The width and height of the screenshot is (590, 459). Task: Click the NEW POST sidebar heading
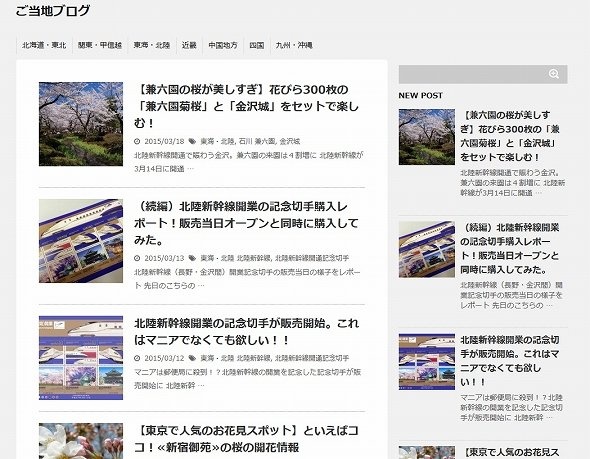pos(421,96)
